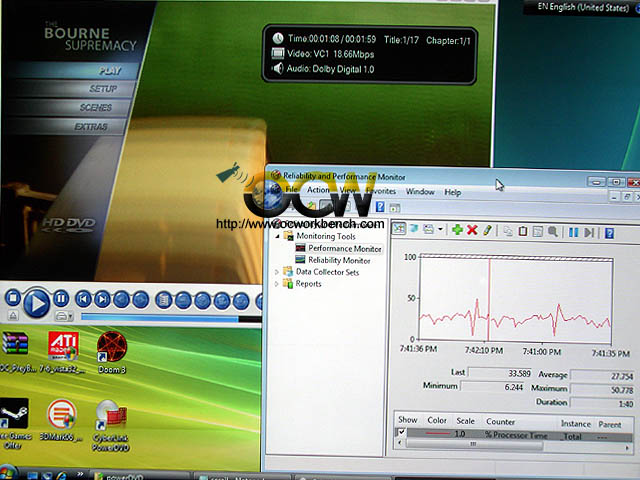640x480 pixels.
Task: Click the View Log Data icon
Action: pyautogui.click(x=414, y=229)
